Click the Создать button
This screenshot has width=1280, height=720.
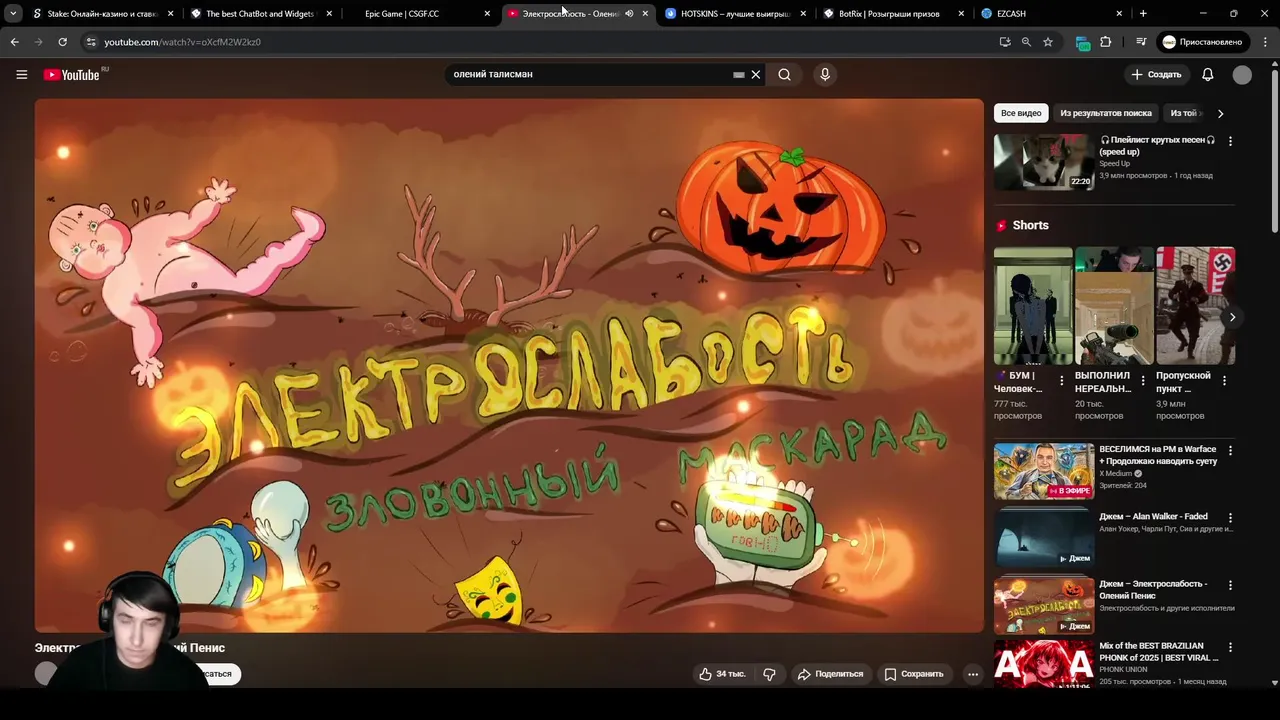pyautogui.click(x=1156, y=74)
